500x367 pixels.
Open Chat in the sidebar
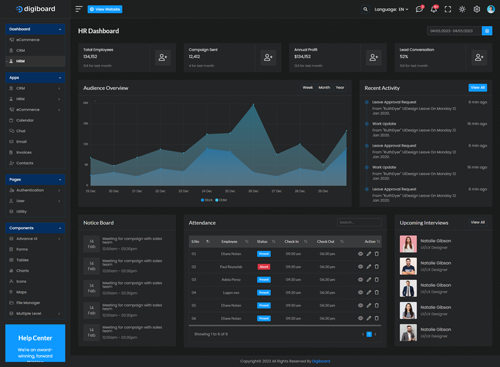click(x=35, y=131)
